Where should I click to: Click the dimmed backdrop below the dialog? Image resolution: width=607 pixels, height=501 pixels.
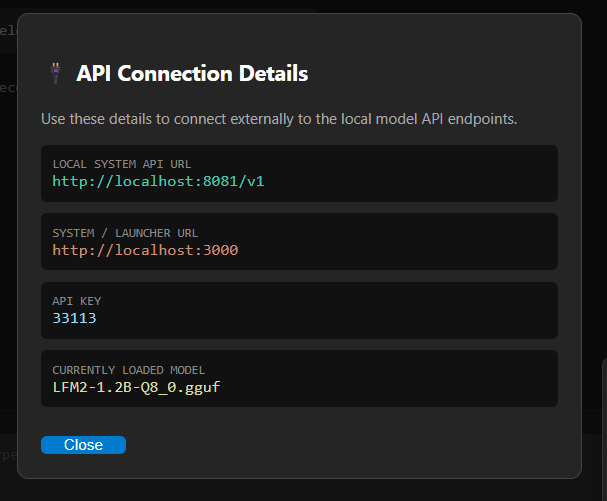(300, 490)
